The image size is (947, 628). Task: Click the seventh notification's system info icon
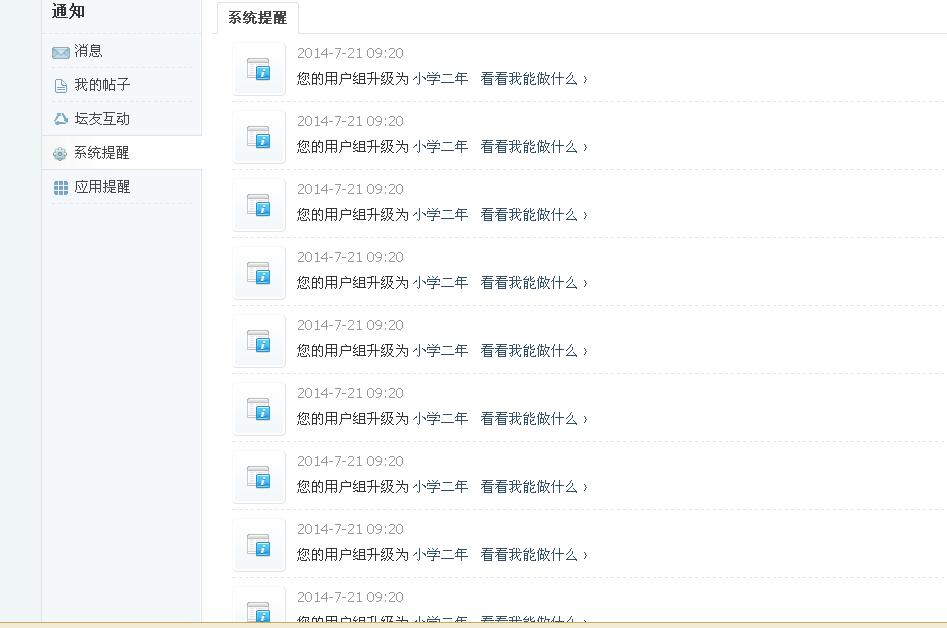[259, 476]
